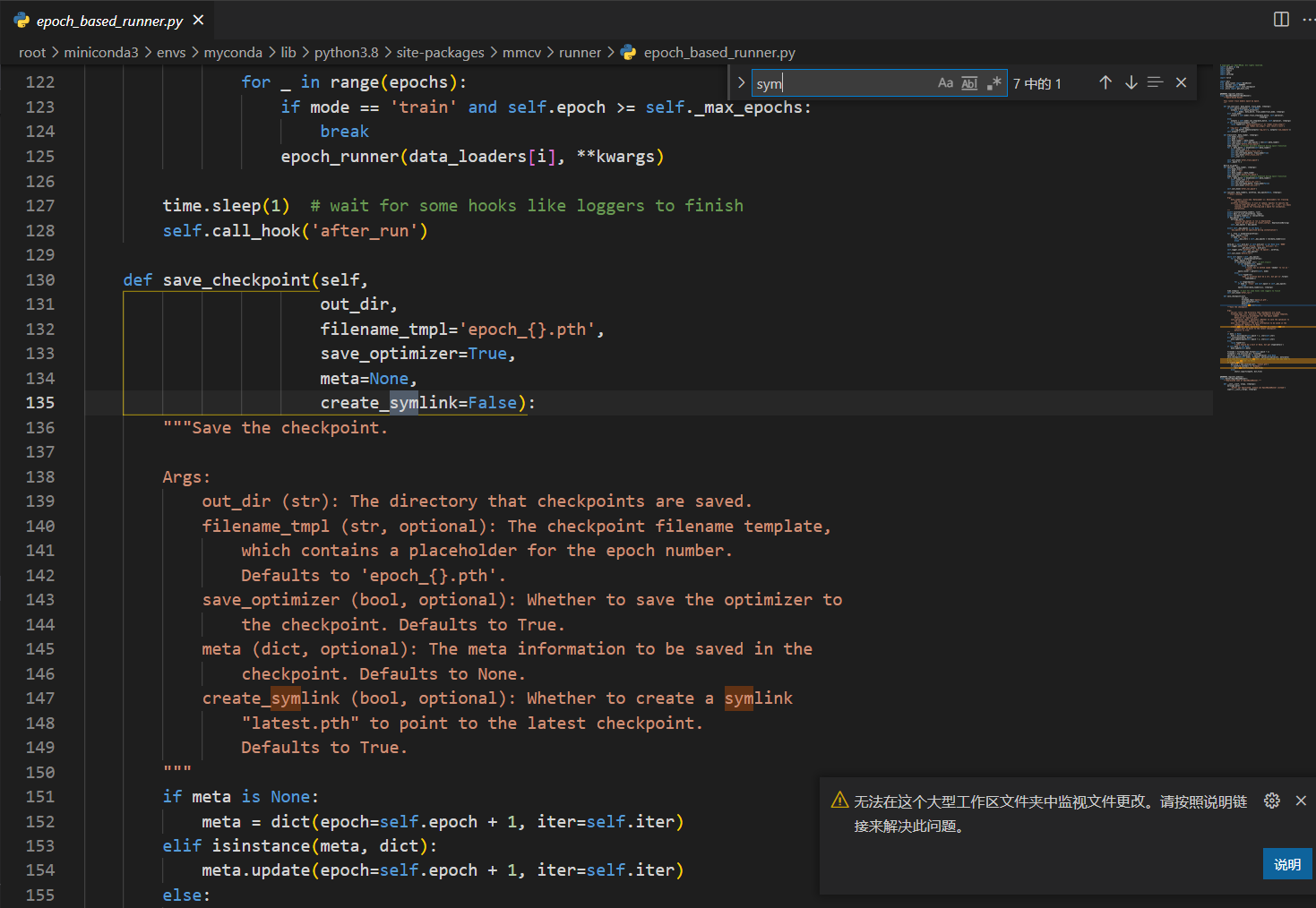Click site-packages in the breadcrumb path
The width and height of the screenshot is (1316, 908).
click(440, 52)
